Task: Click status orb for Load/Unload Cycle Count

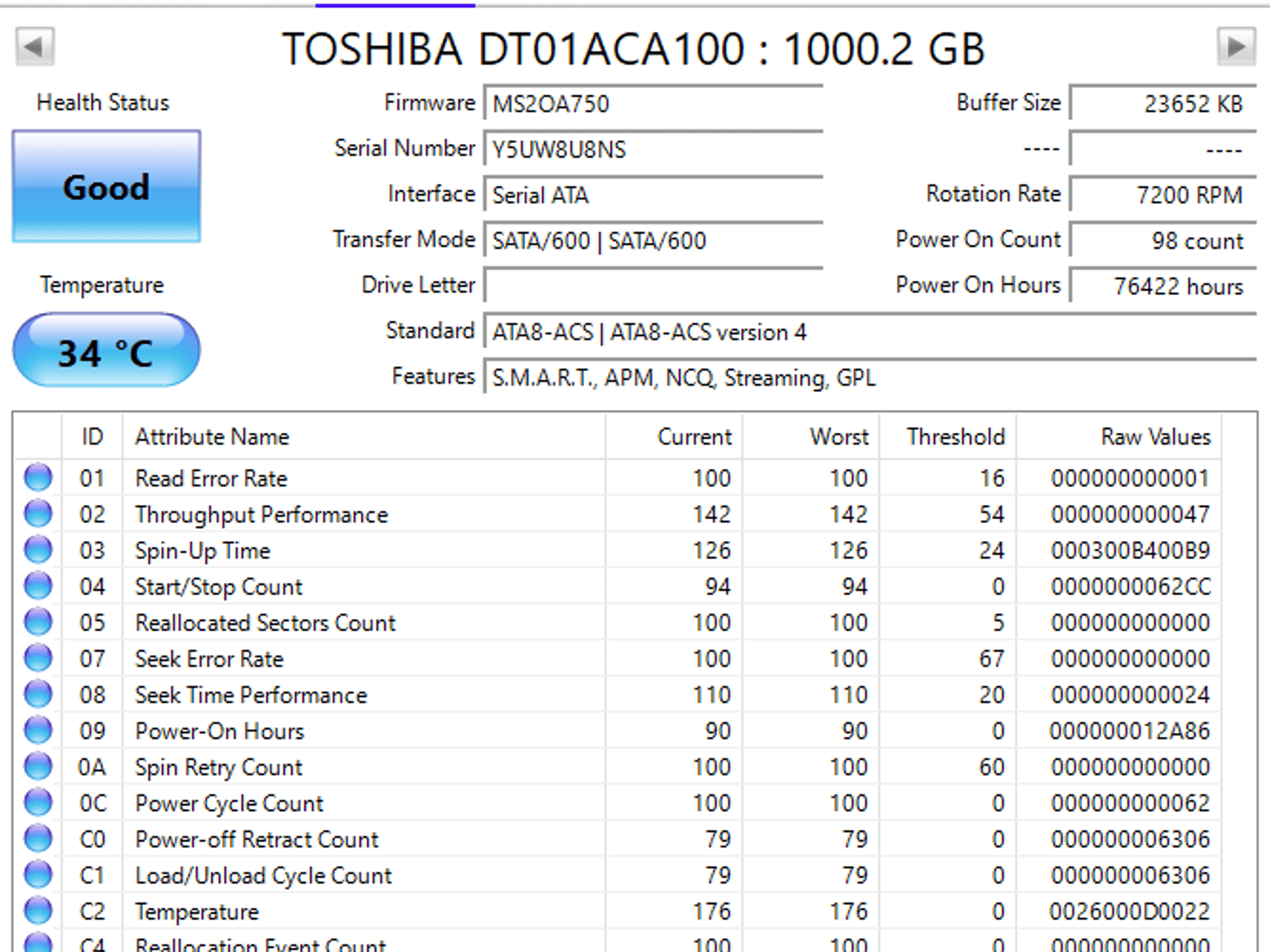Action: pos(38,875)
